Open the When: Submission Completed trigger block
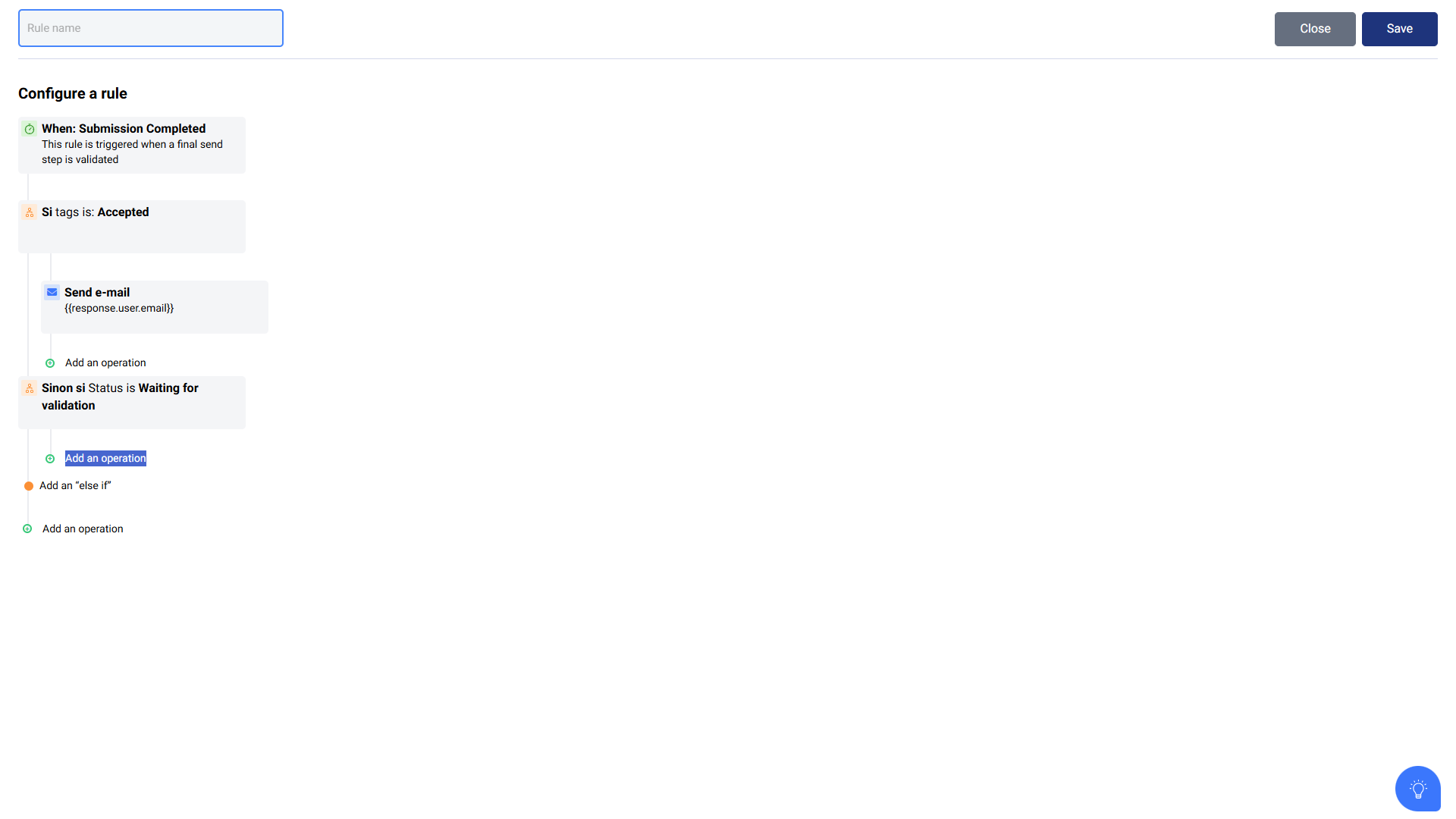Image resolution: width=1456 pixels, height=819 pixels. click(132, 145)
